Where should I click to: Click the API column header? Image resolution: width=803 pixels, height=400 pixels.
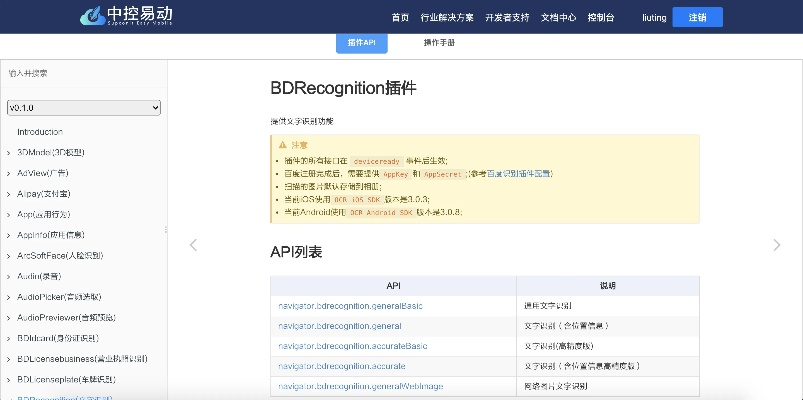(393, 286)
